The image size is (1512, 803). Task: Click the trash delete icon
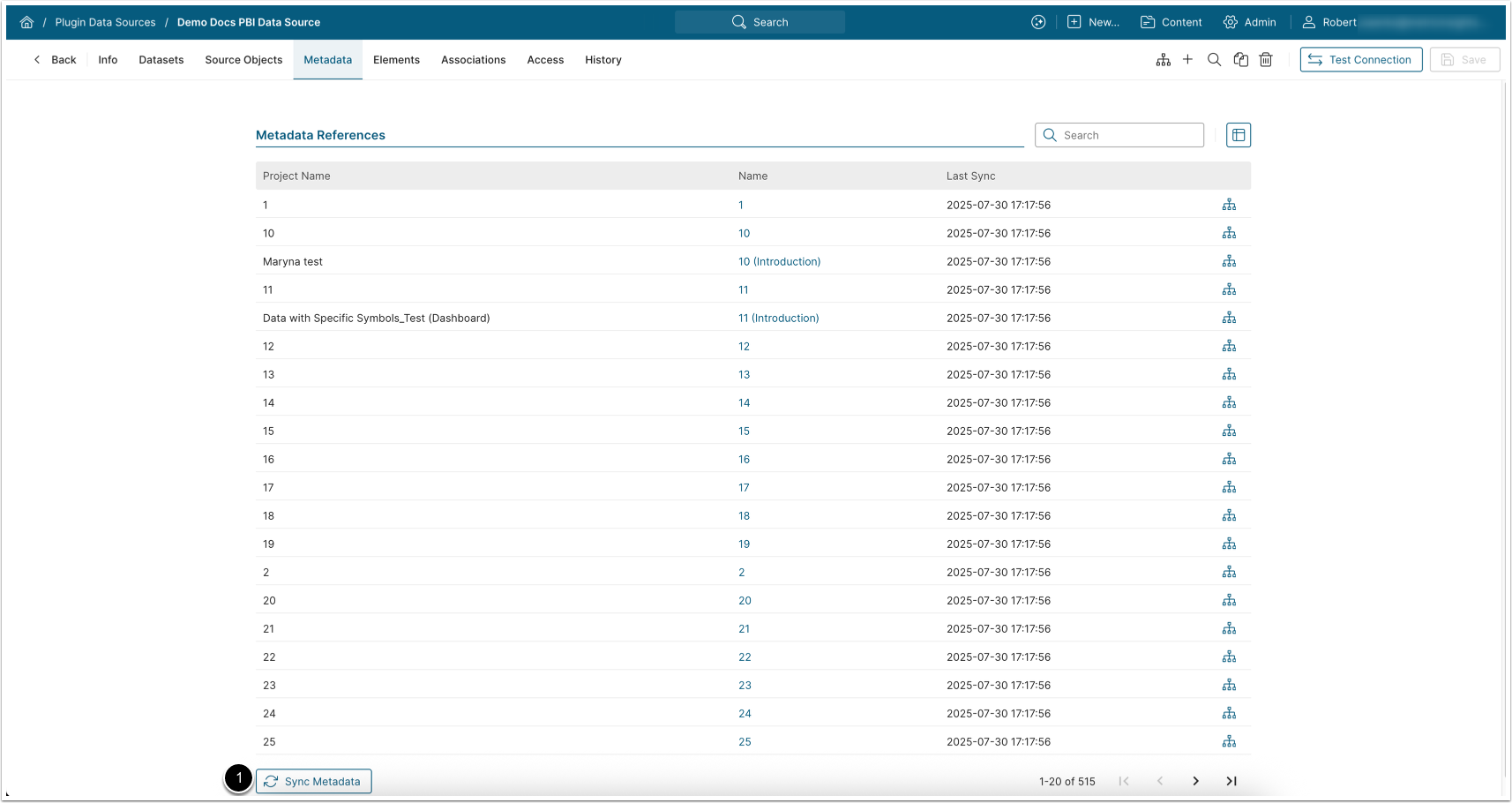[x=1266, y=60]
